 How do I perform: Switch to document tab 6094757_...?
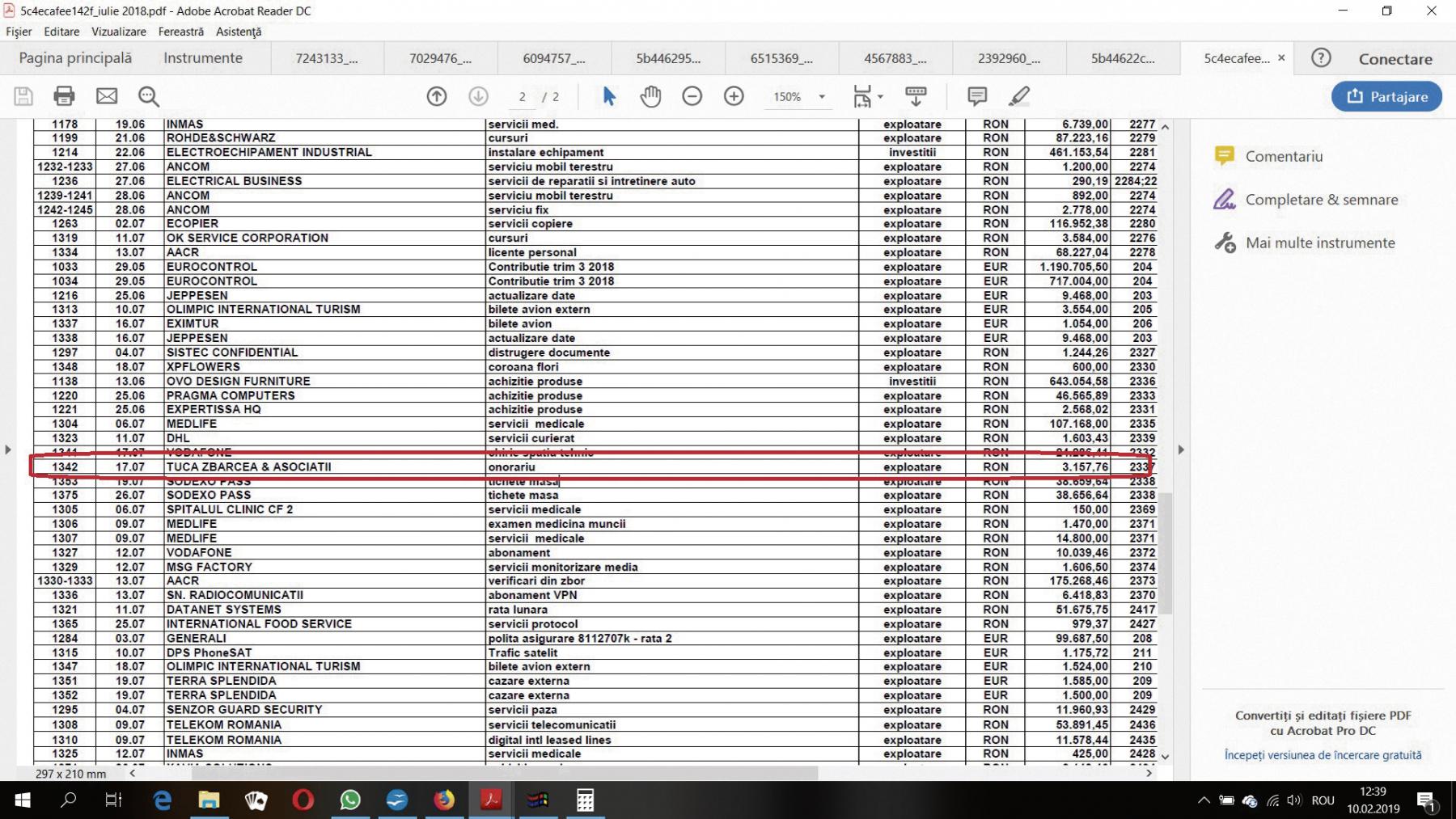(554, 58)
